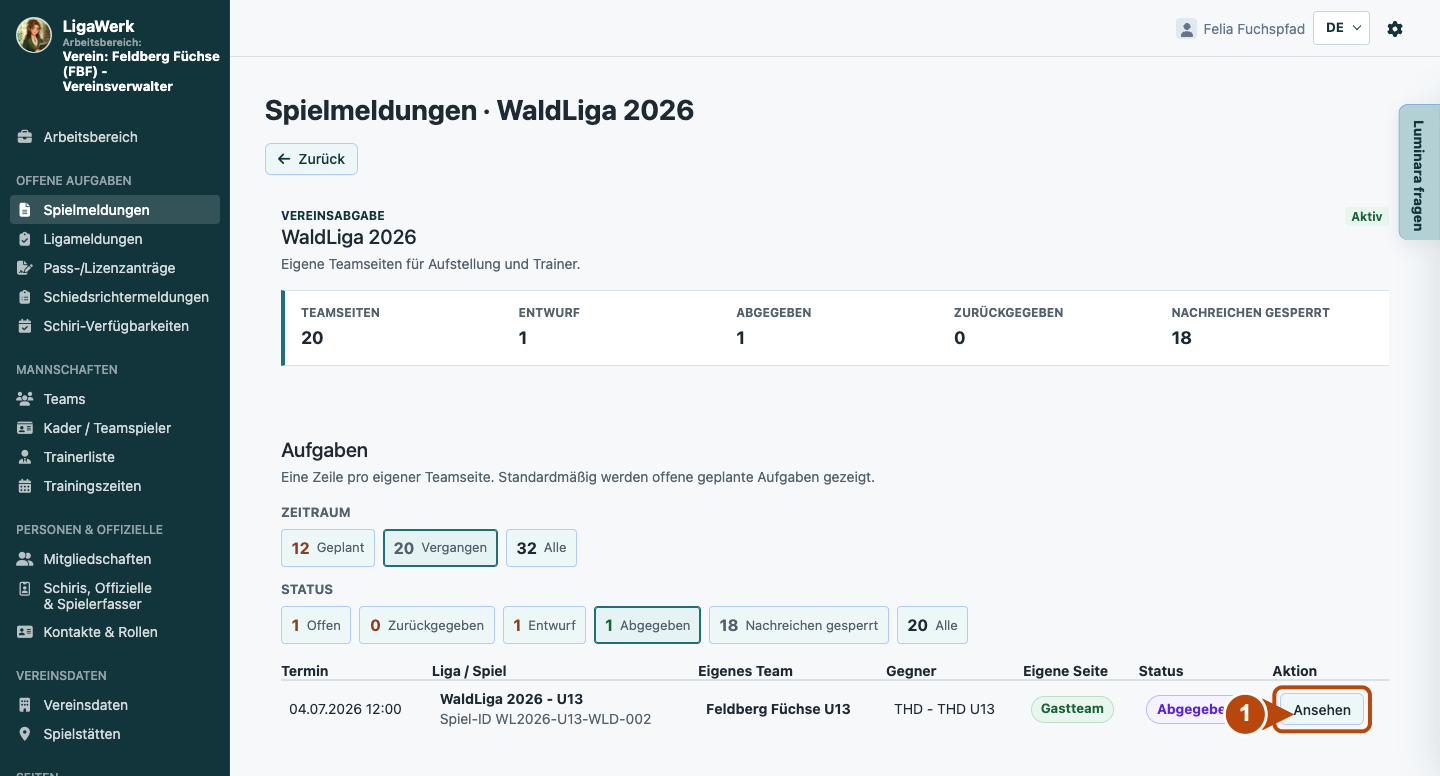Image resolution: width=1440 pixels, height=776 pixels.
Task: Click the Schiris, Offizielle & Spielerfasser icon
Action: tap(25, 588)
